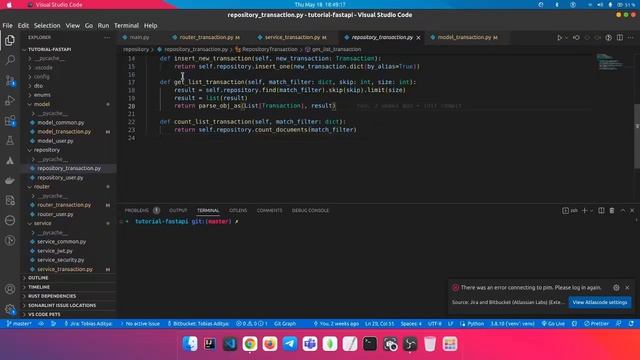Viewport: 640px width, 360px height.
Task: Split the editor right
Action: coord(620,38)
